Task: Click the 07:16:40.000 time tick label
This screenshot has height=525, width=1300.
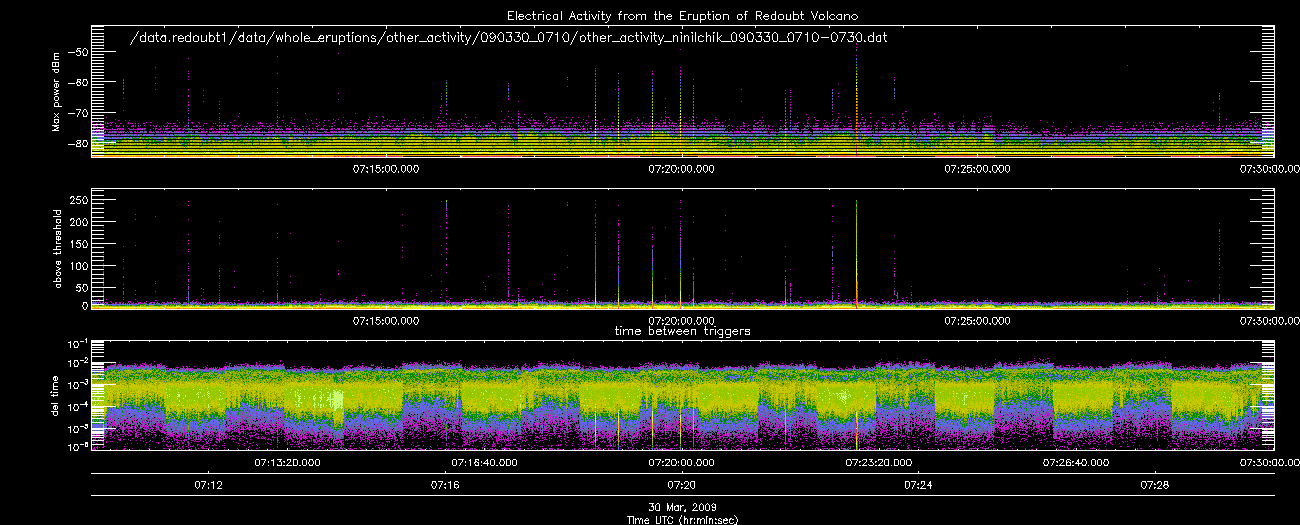Action: click(485, 463)
